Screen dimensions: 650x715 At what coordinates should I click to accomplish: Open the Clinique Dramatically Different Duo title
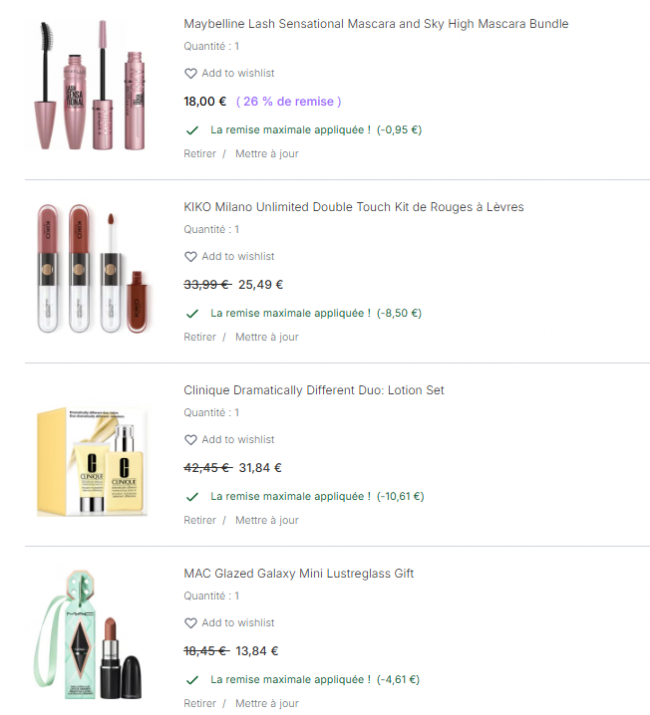(314, 390)
